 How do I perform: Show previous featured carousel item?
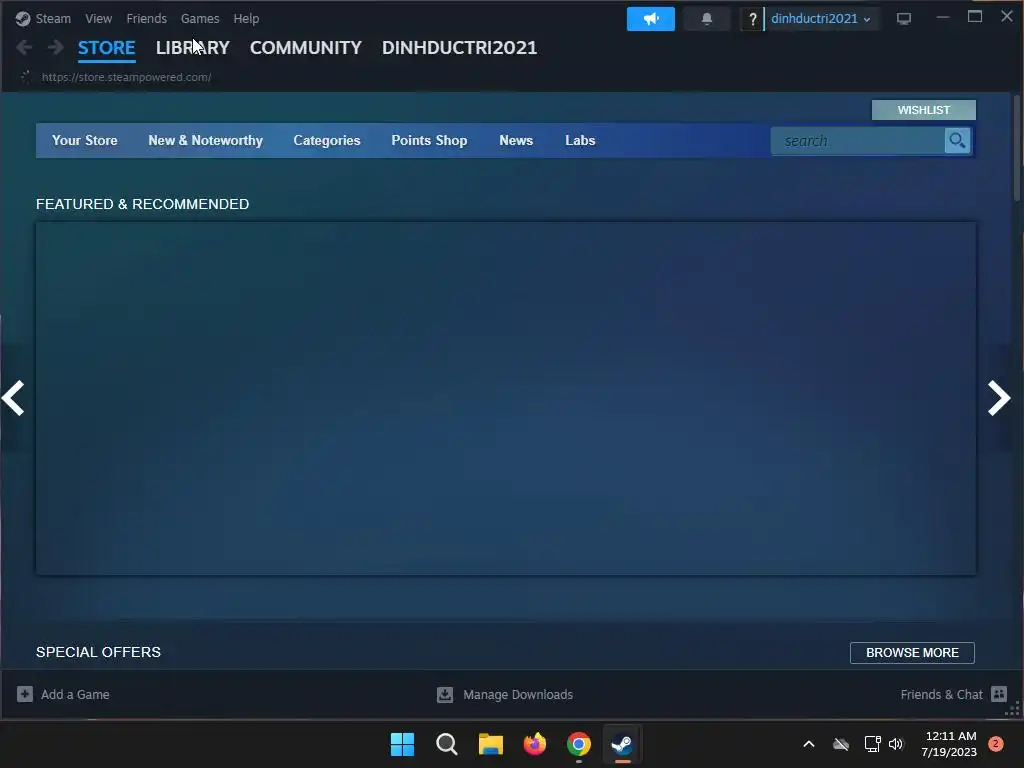pyautogui.click(x=13, y=398)
